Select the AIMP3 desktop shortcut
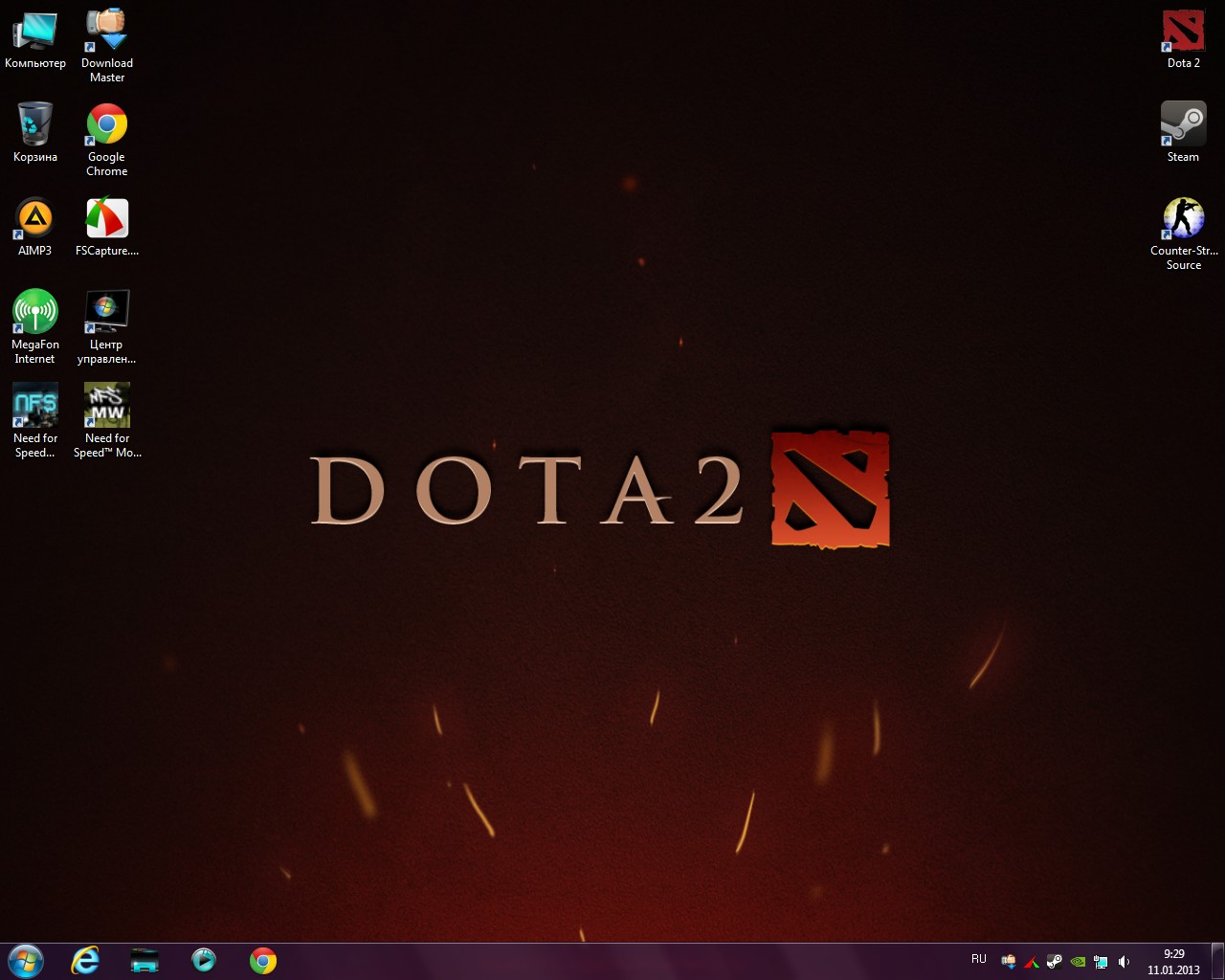The image size is (1225, 980). point(35,227)
